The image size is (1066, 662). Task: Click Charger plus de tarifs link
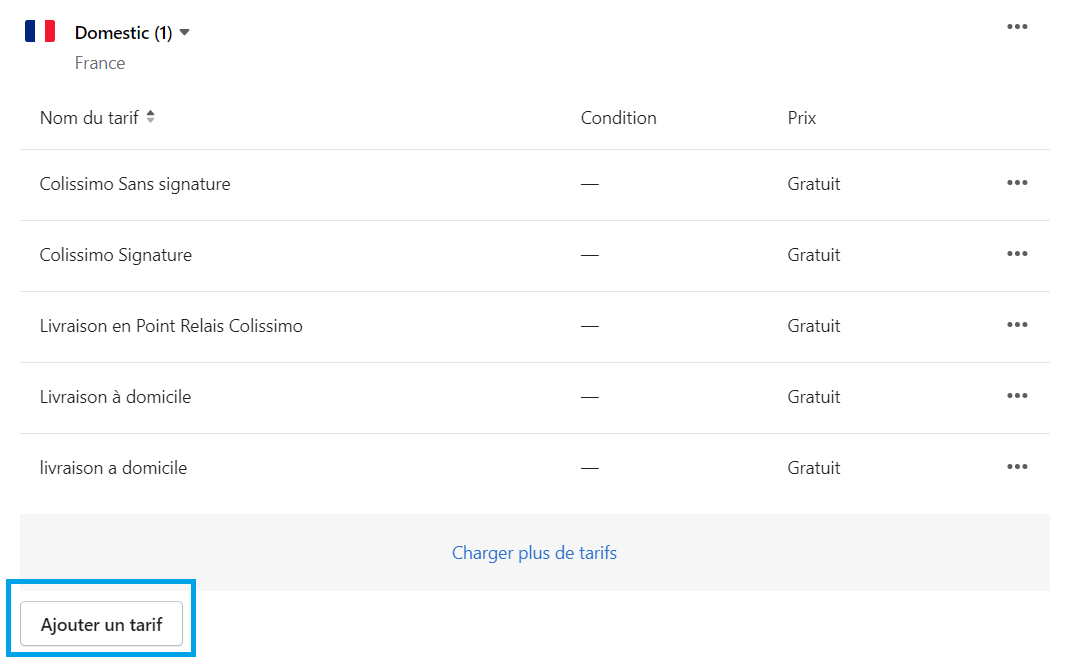click(x=534, y=553)
